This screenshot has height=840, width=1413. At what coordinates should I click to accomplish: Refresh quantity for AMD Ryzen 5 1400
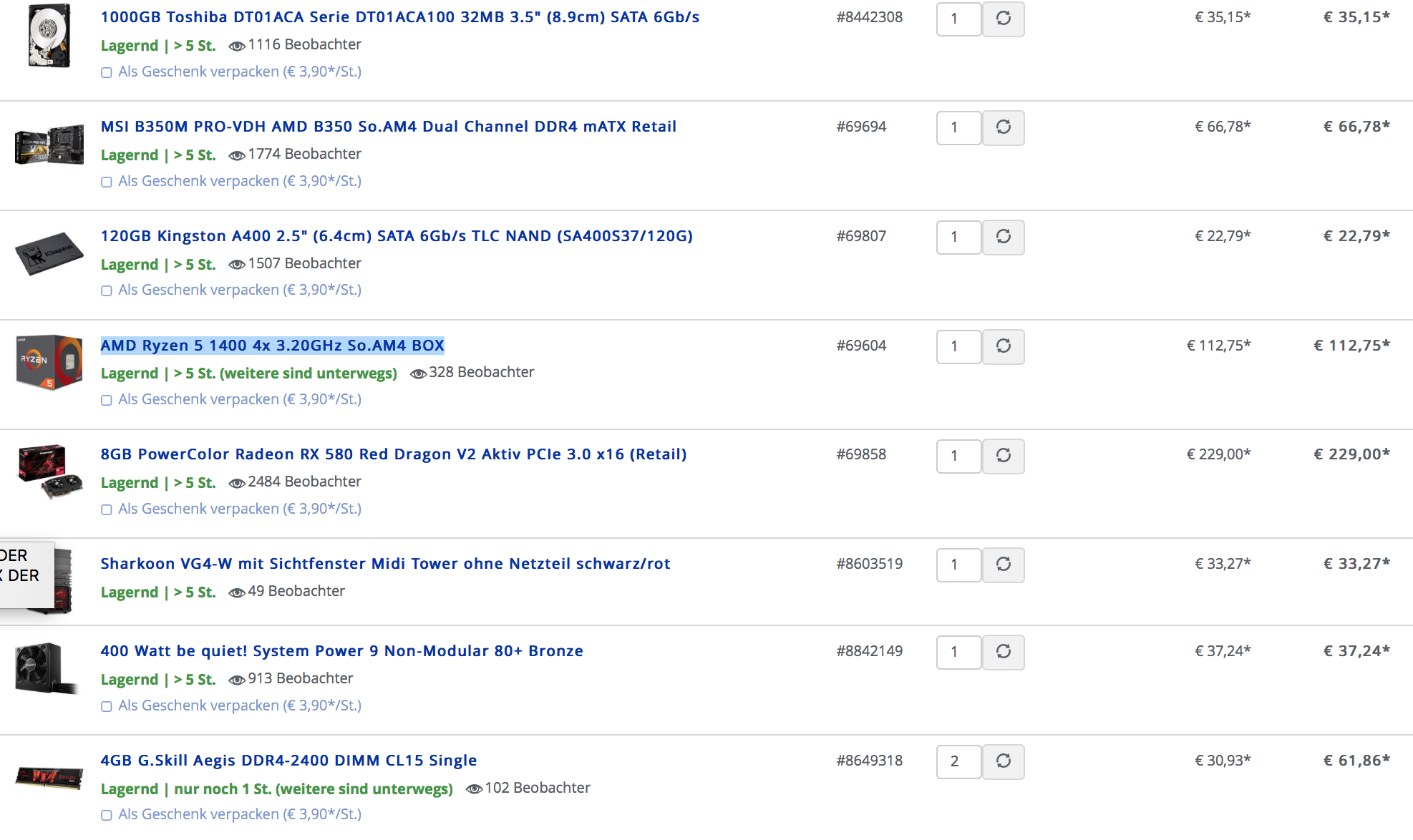(1003, 346)
